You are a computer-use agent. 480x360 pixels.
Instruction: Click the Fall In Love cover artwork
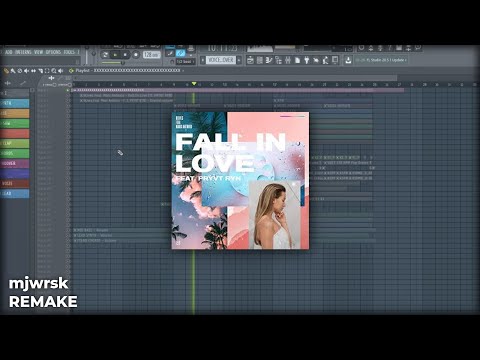240,181
